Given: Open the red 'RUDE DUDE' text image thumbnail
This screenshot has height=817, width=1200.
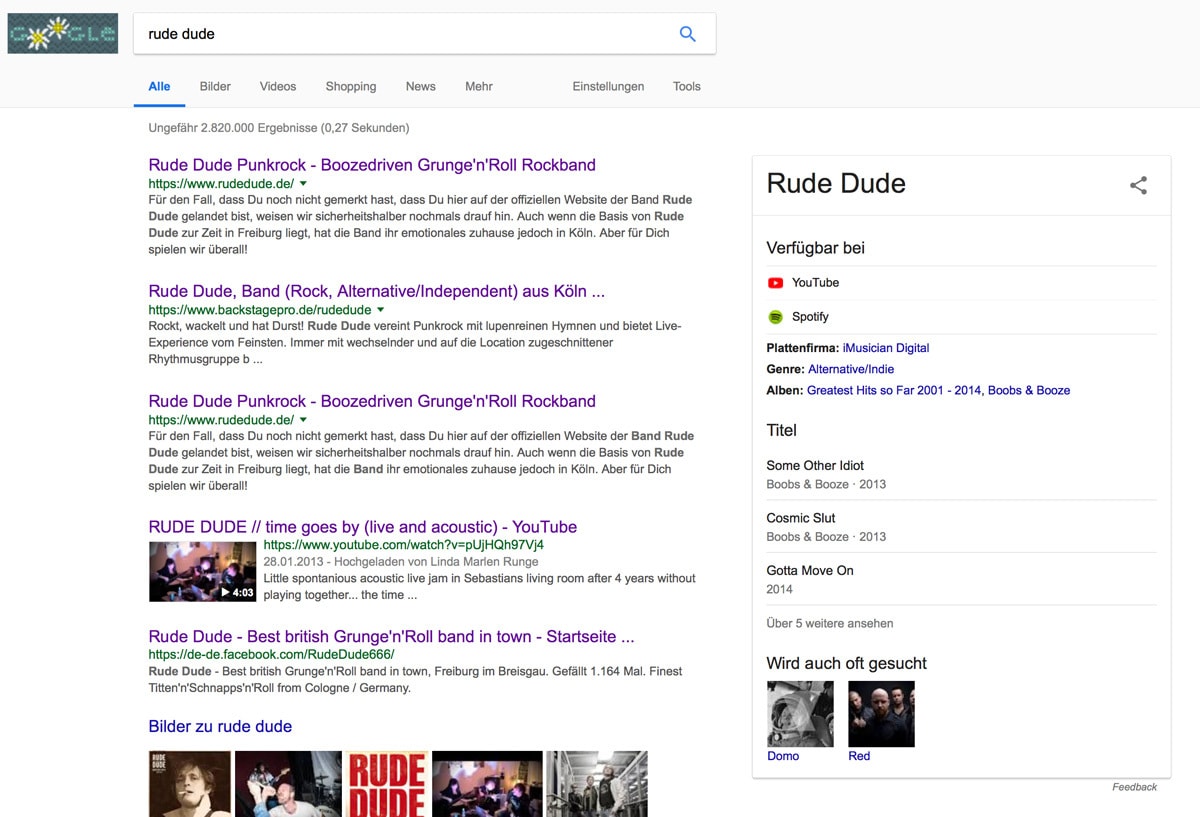Looking at the screenshot, I should [388, 784].
